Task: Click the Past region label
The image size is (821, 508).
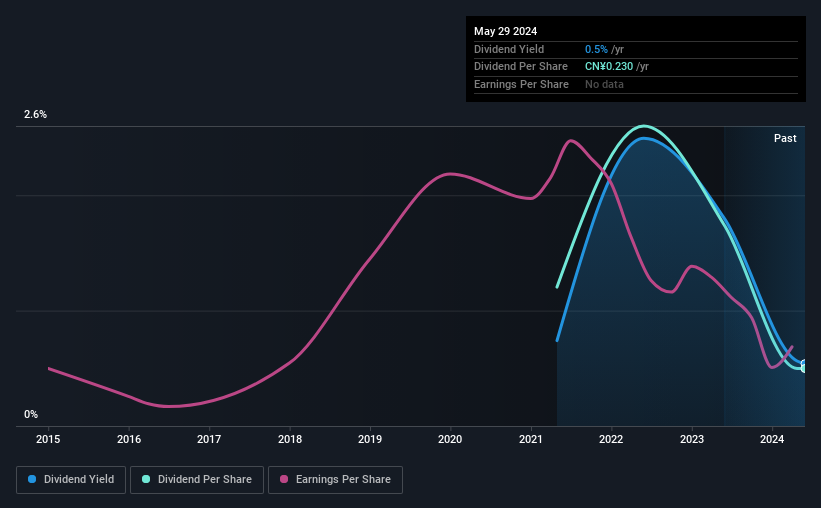Action: pyautogui.click(x=785, y=138)
